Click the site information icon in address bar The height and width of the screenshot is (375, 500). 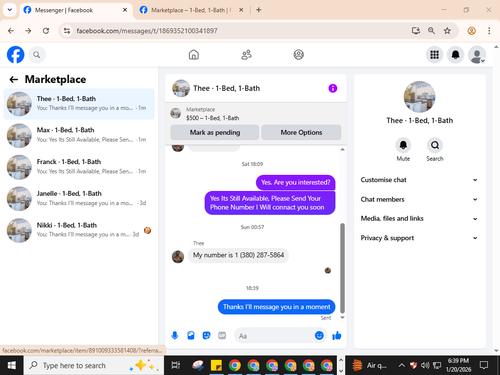[67, 31]
